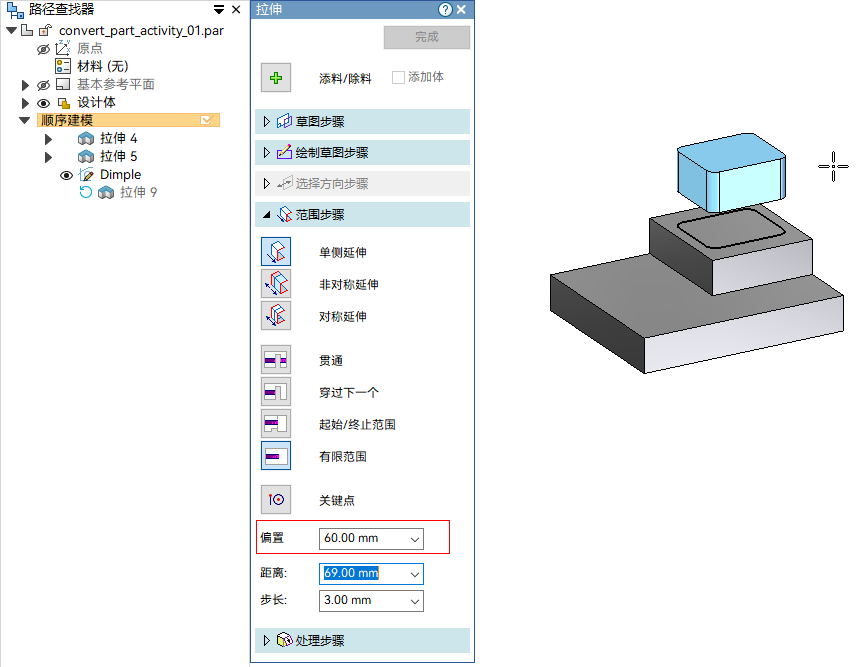Expand the 拉伸 5 tree node
This screenshot has height=667, width=860.
[x=48, y=157]
